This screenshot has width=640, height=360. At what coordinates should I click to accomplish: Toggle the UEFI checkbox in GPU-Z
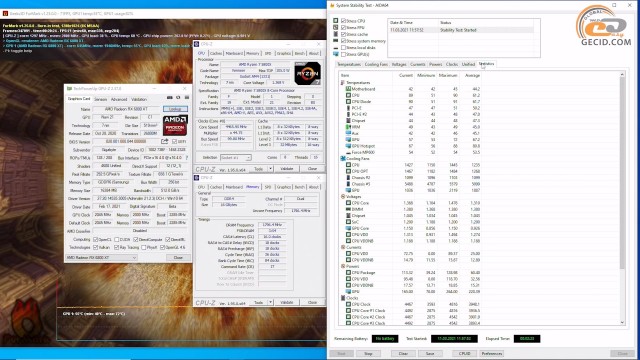click(x=175, y=141)
